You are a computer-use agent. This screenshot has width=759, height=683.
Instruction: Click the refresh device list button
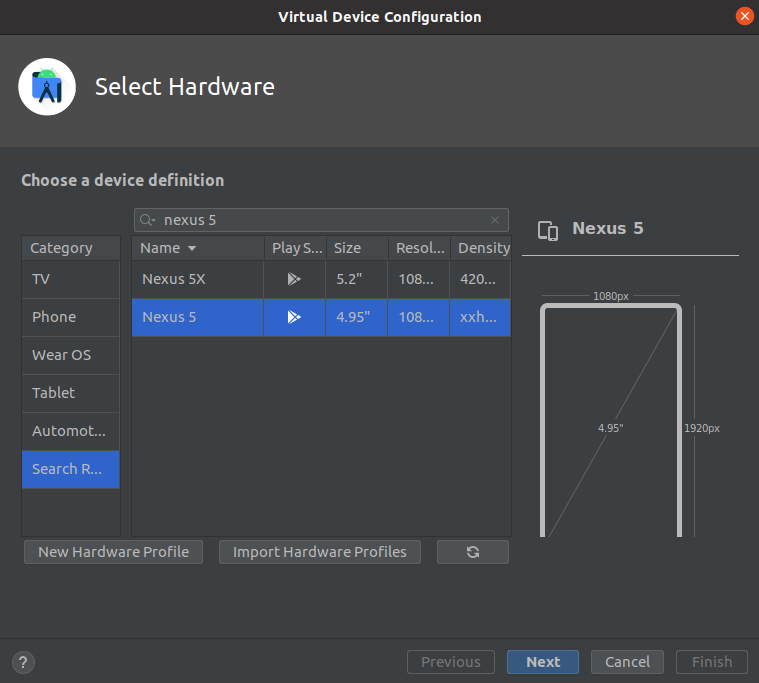click(473, 552)
